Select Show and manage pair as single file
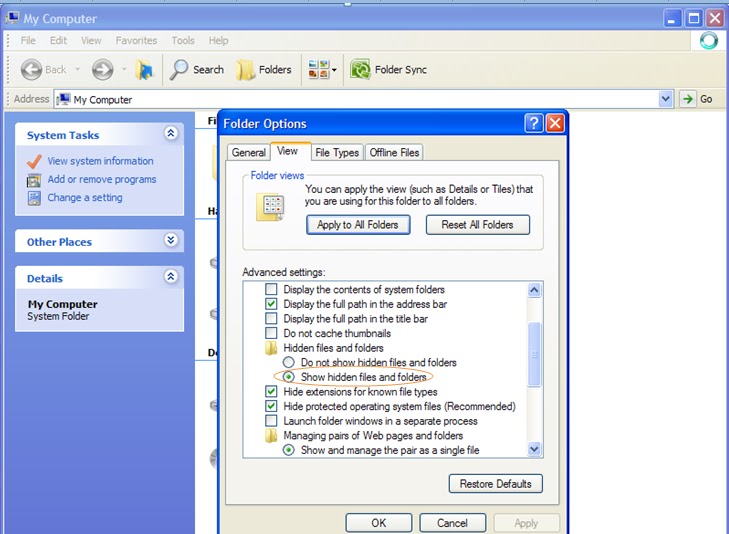This screenshot has height=534, width=729. tap(289, 450)
